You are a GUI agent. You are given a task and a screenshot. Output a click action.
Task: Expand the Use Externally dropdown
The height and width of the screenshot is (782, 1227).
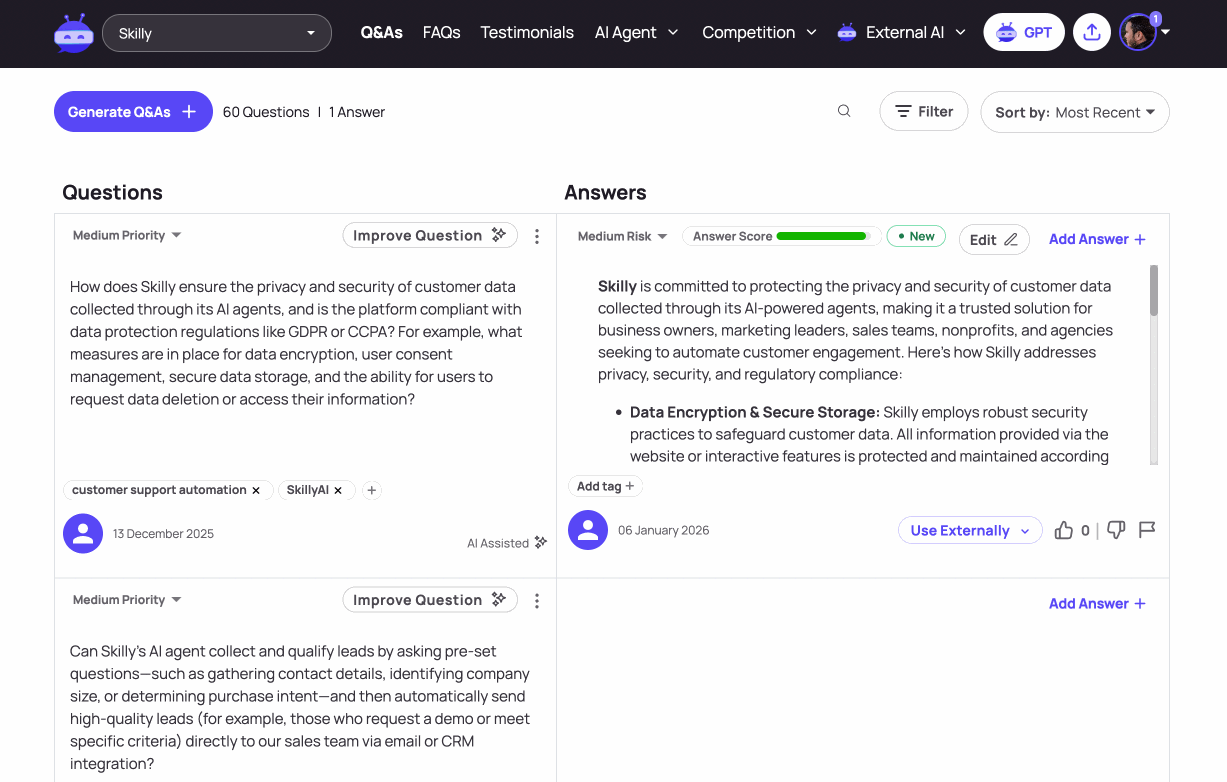pyautogui.click(x=970, y=531)
